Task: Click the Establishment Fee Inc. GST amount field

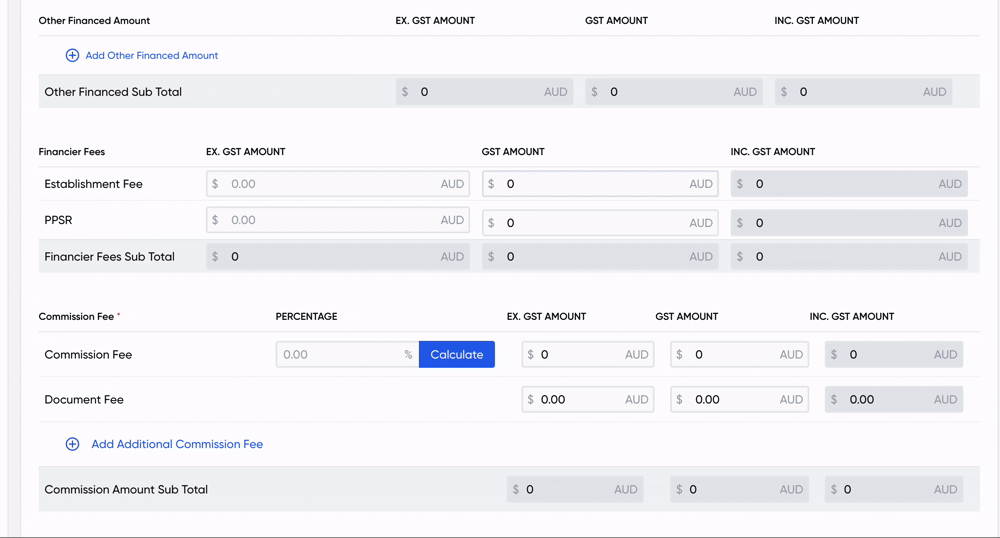Action: pyautogui.click(x=845, y=184)
